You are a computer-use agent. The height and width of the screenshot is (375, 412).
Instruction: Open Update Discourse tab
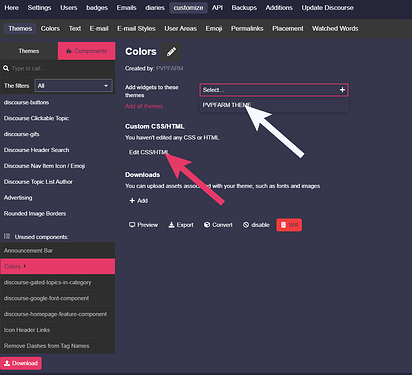[328, 8]
